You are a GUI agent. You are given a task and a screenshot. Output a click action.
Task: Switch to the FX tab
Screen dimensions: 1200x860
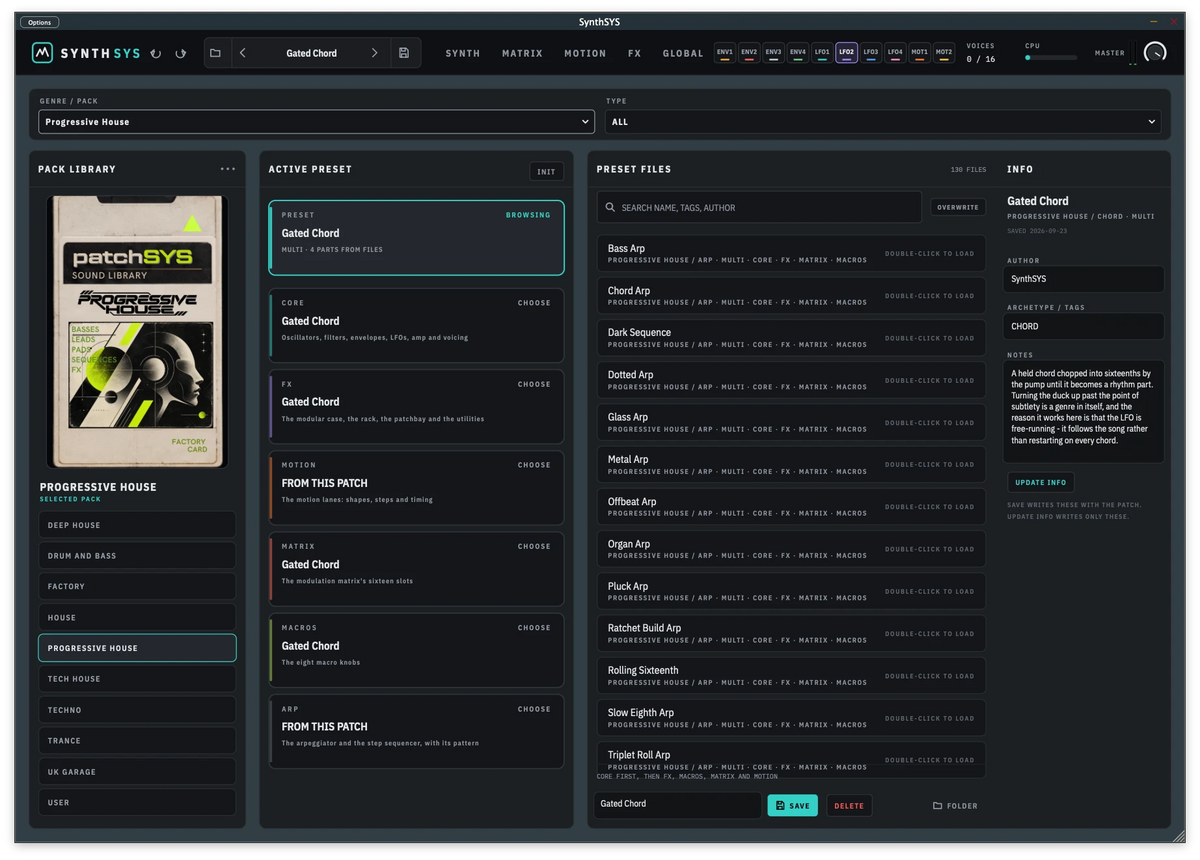tap(635, 53)
